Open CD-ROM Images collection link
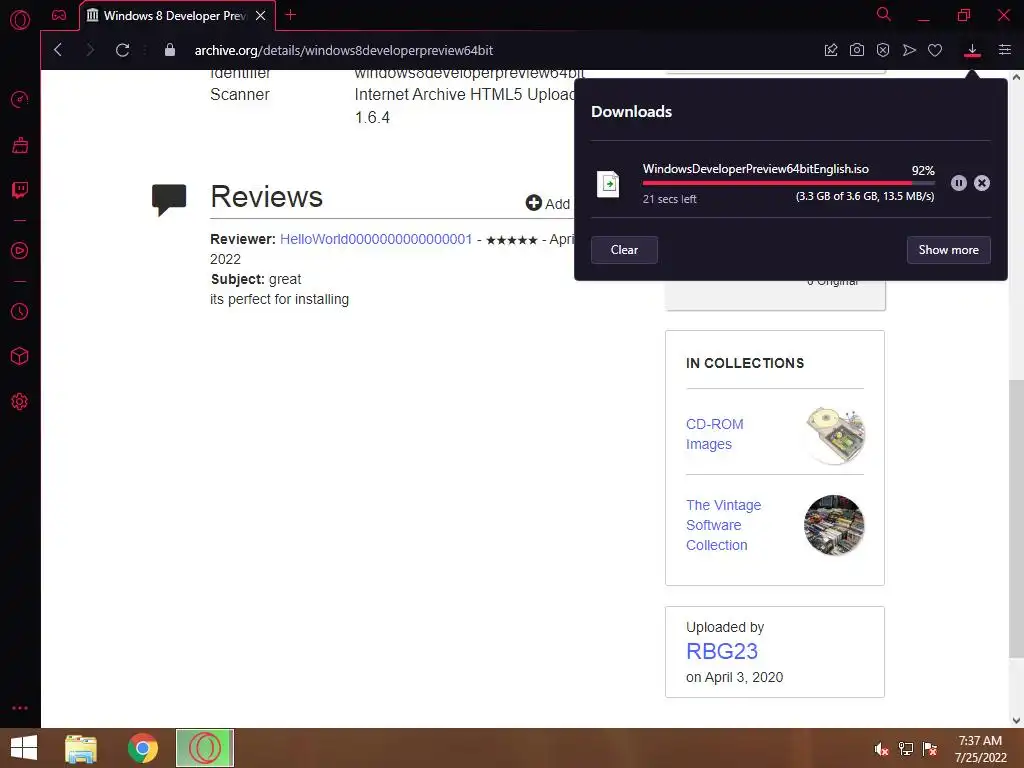 click(714, 434)
